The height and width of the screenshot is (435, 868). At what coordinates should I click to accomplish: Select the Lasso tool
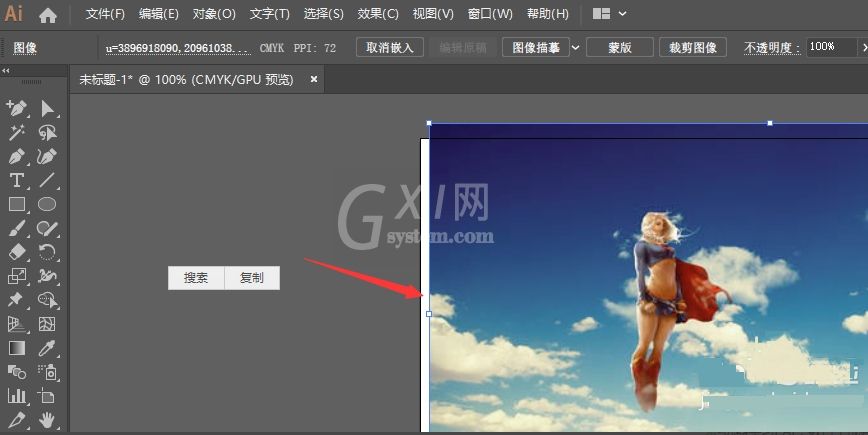[x=48, y=132]
